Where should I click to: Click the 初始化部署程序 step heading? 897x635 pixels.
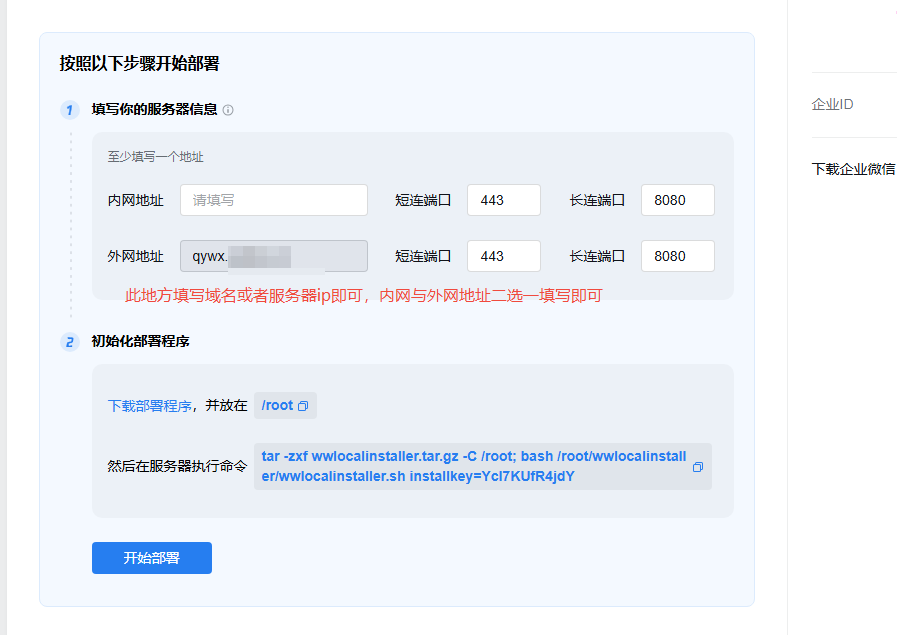140,342
